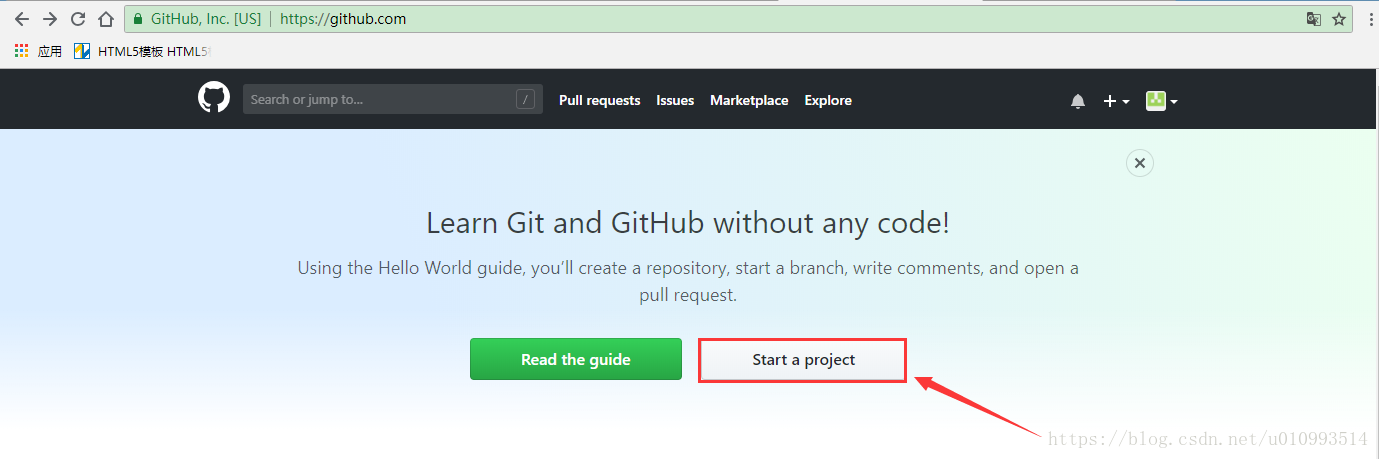Viewport: 1379px width, 459px height.
Task: Click the Start a project button
Action: click(803, 360)
